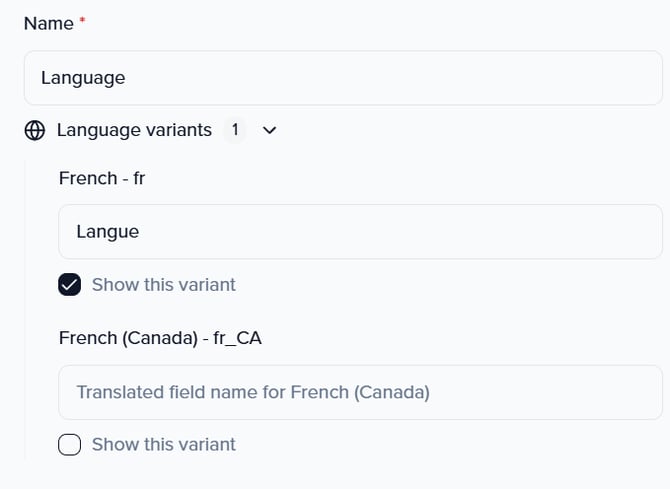
Task: Uncheck the French variant checkbox
Action: click(x=70, y=285)
